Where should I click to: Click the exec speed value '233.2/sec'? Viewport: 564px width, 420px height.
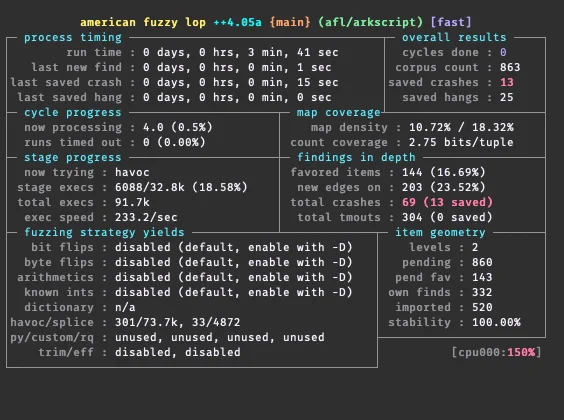pyautogui.click(x=146, y=218)
